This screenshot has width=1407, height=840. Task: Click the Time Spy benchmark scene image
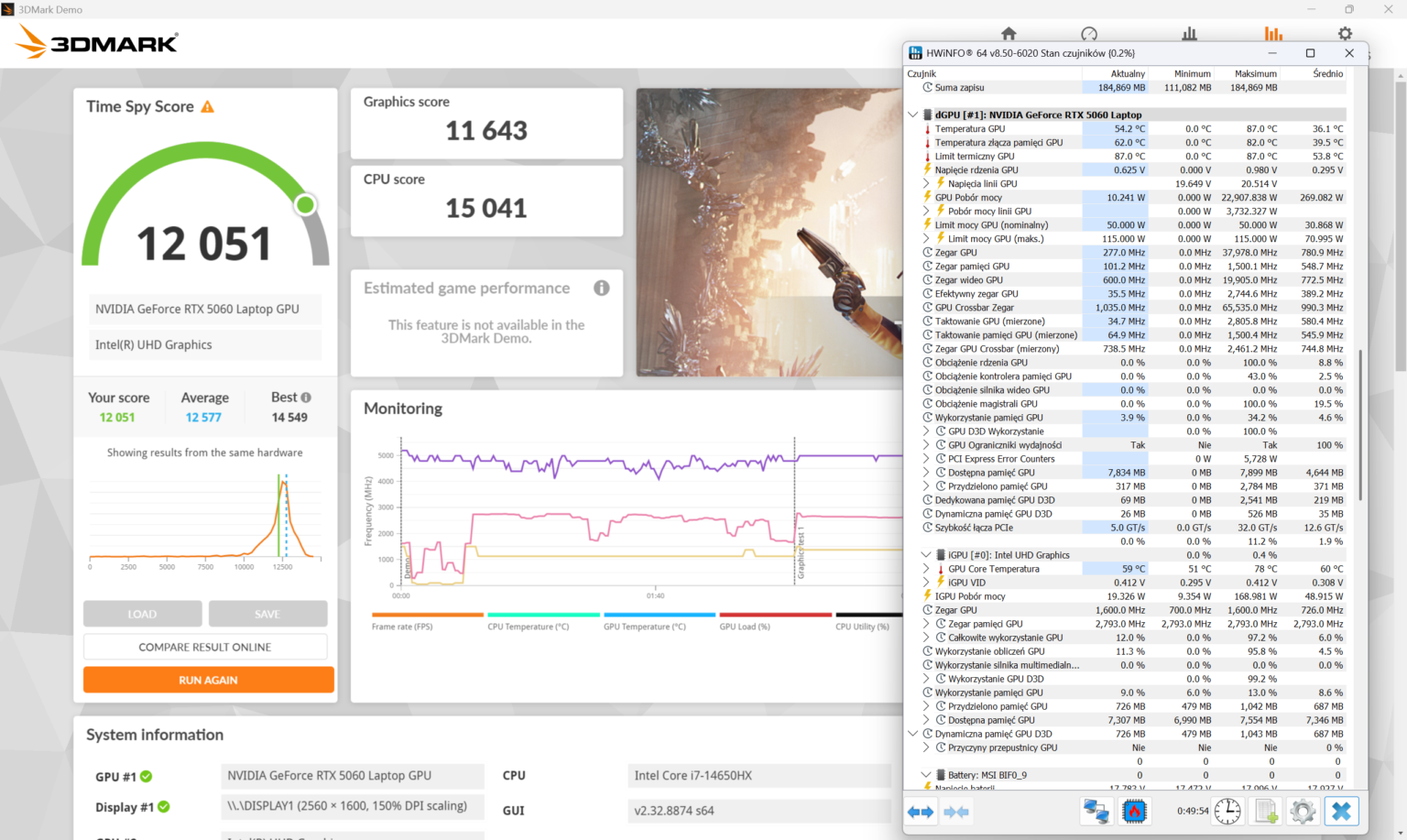point(769,233)
